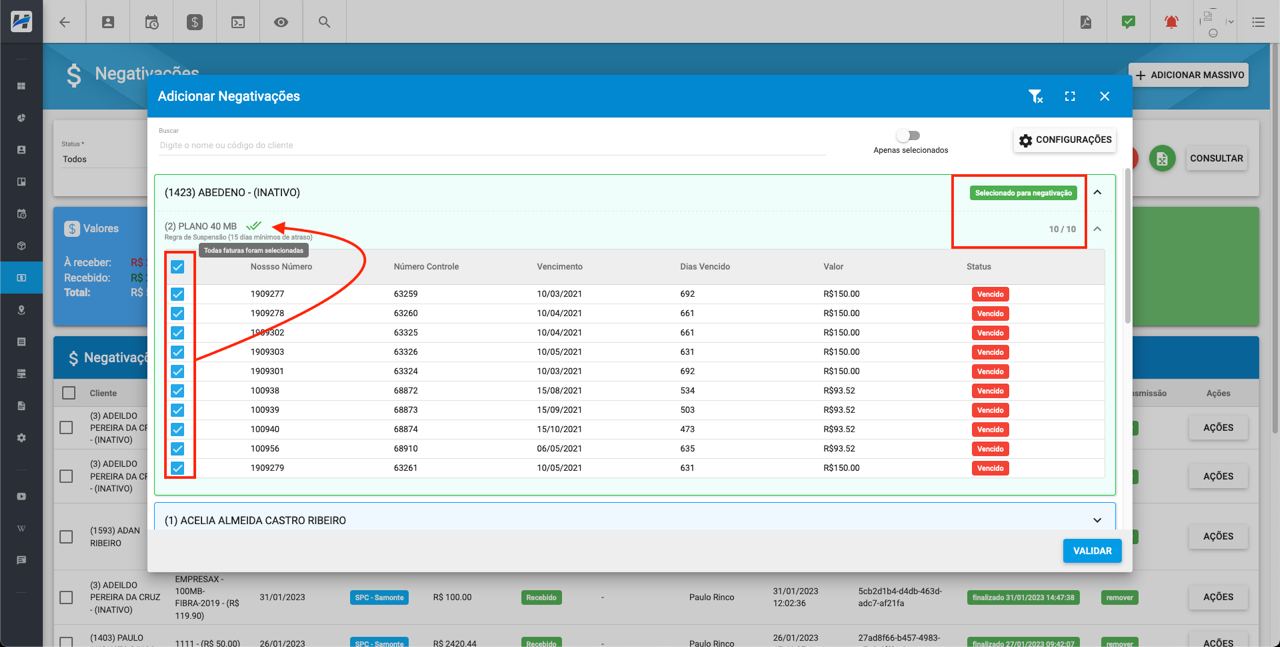Click the SPC - Samonte tag on R$ 100.00 row
This screenshot has height=647, width=1280.
(379, 597)
